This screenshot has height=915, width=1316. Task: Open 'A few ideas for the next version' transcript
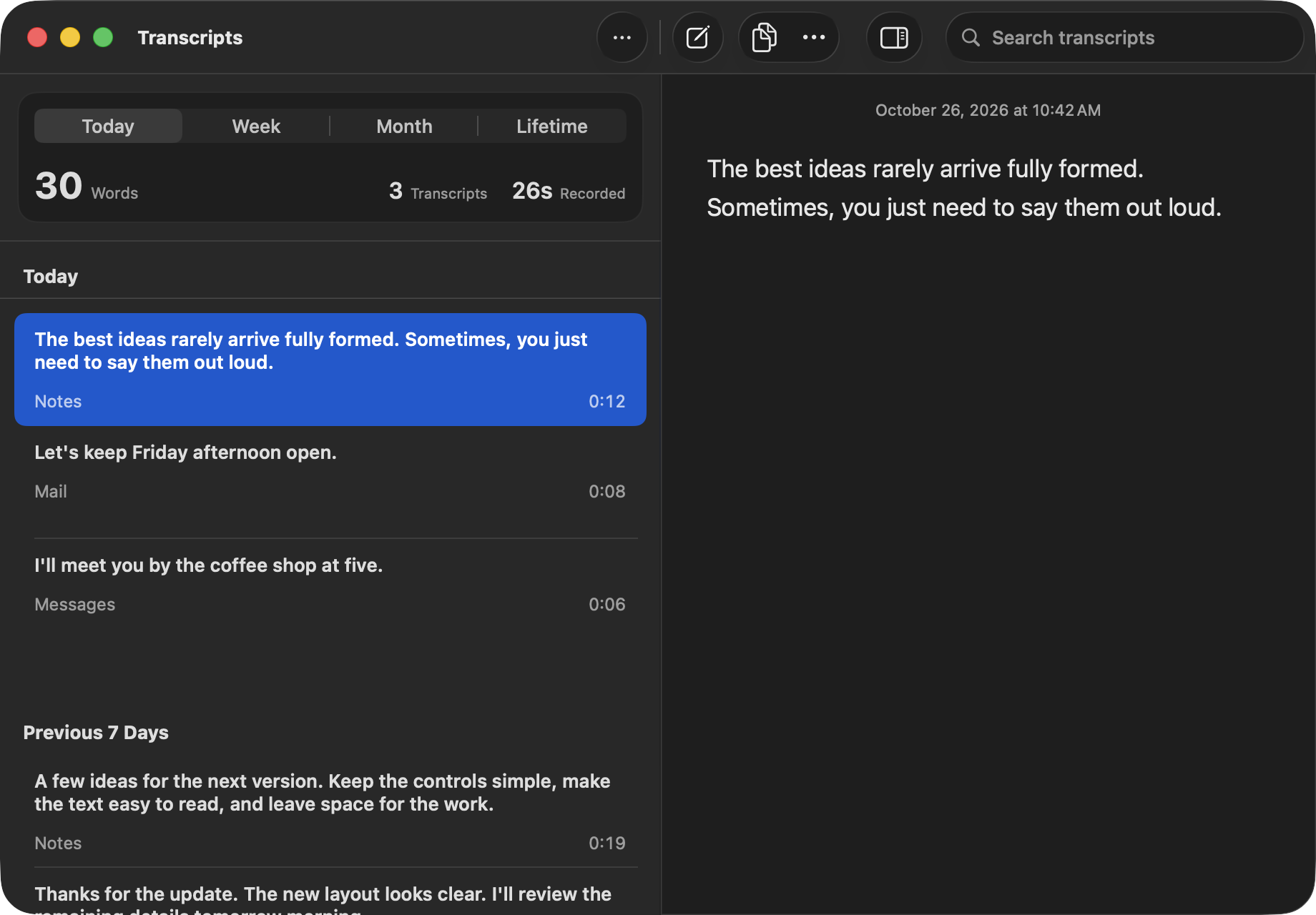coord(330,811)
